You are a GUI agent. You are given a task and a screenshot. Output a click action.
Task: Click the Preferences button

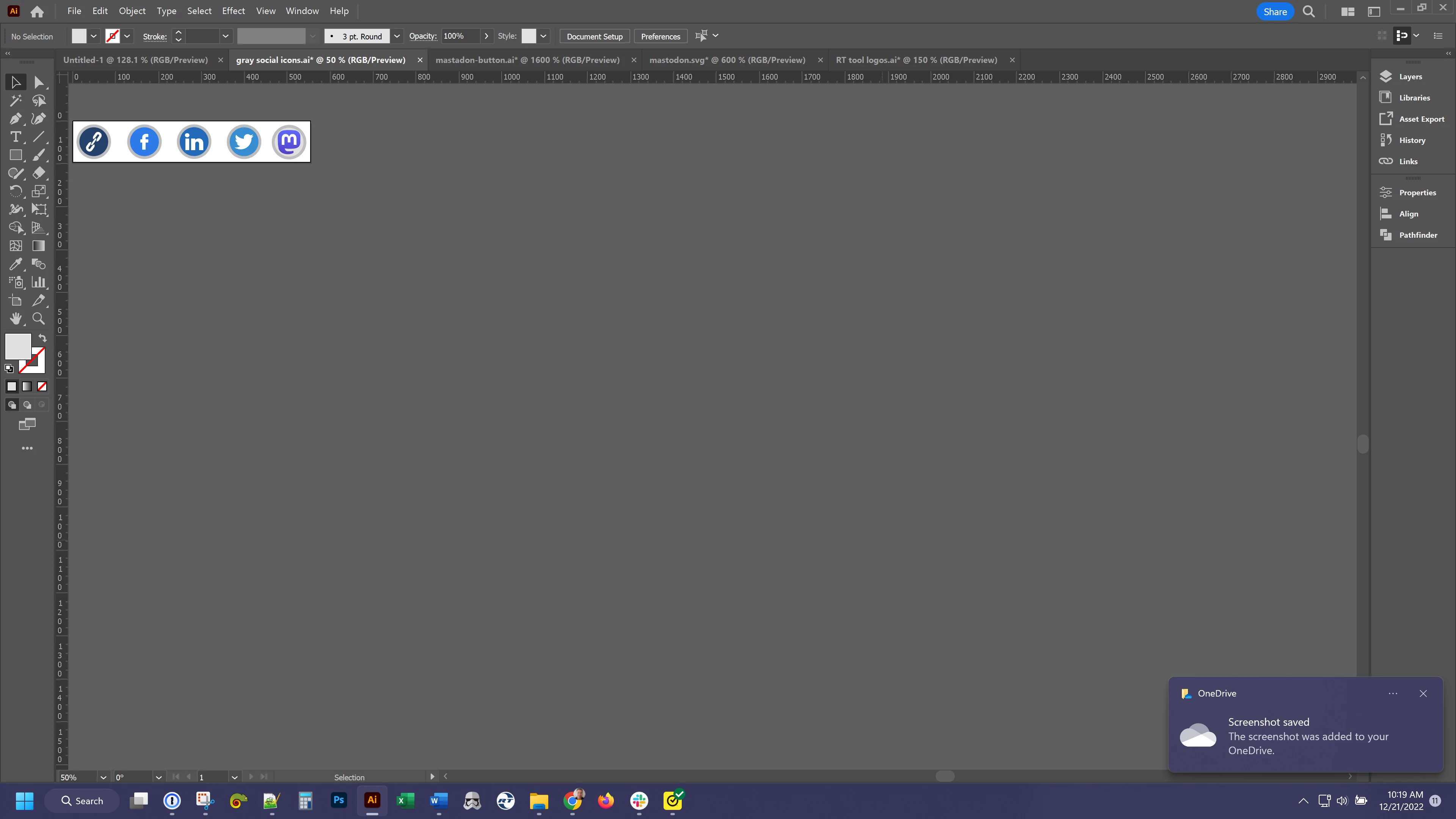click(660, 36)
